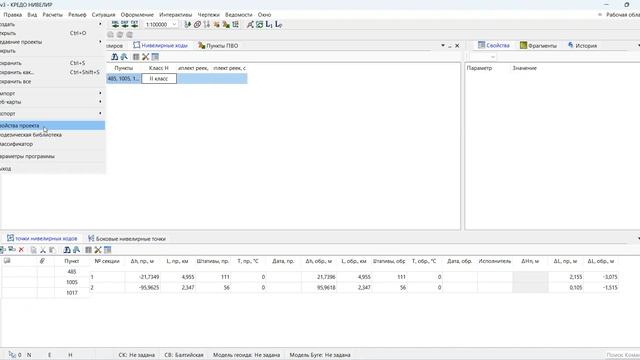
Task: Open the Вид menu
Action: (32, 15)
